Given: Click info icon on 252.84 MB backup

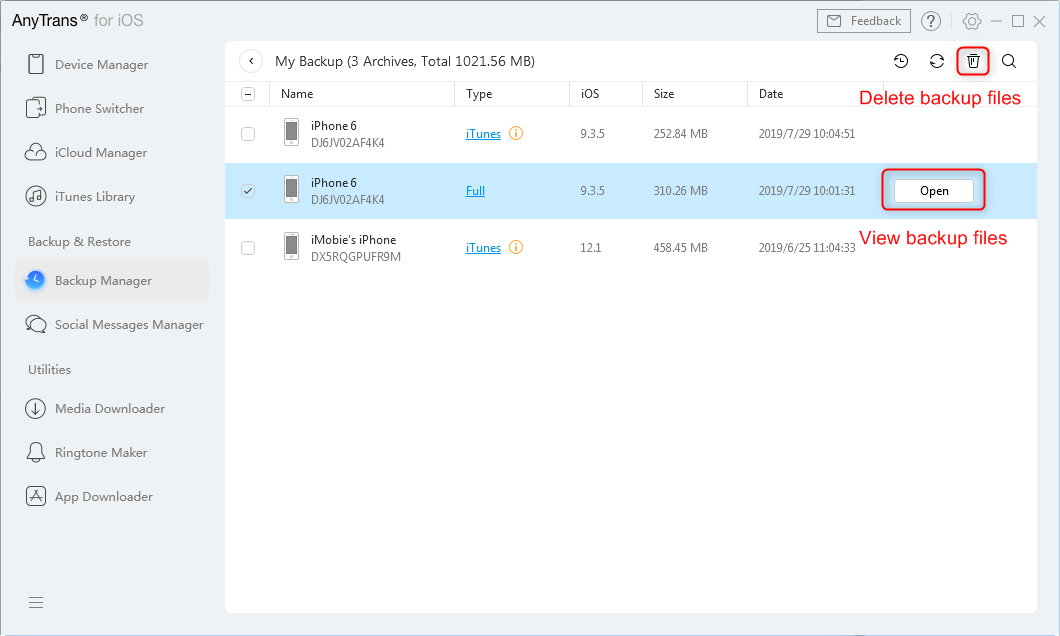Looking at the screenshot, I should [x=516, y=133].
